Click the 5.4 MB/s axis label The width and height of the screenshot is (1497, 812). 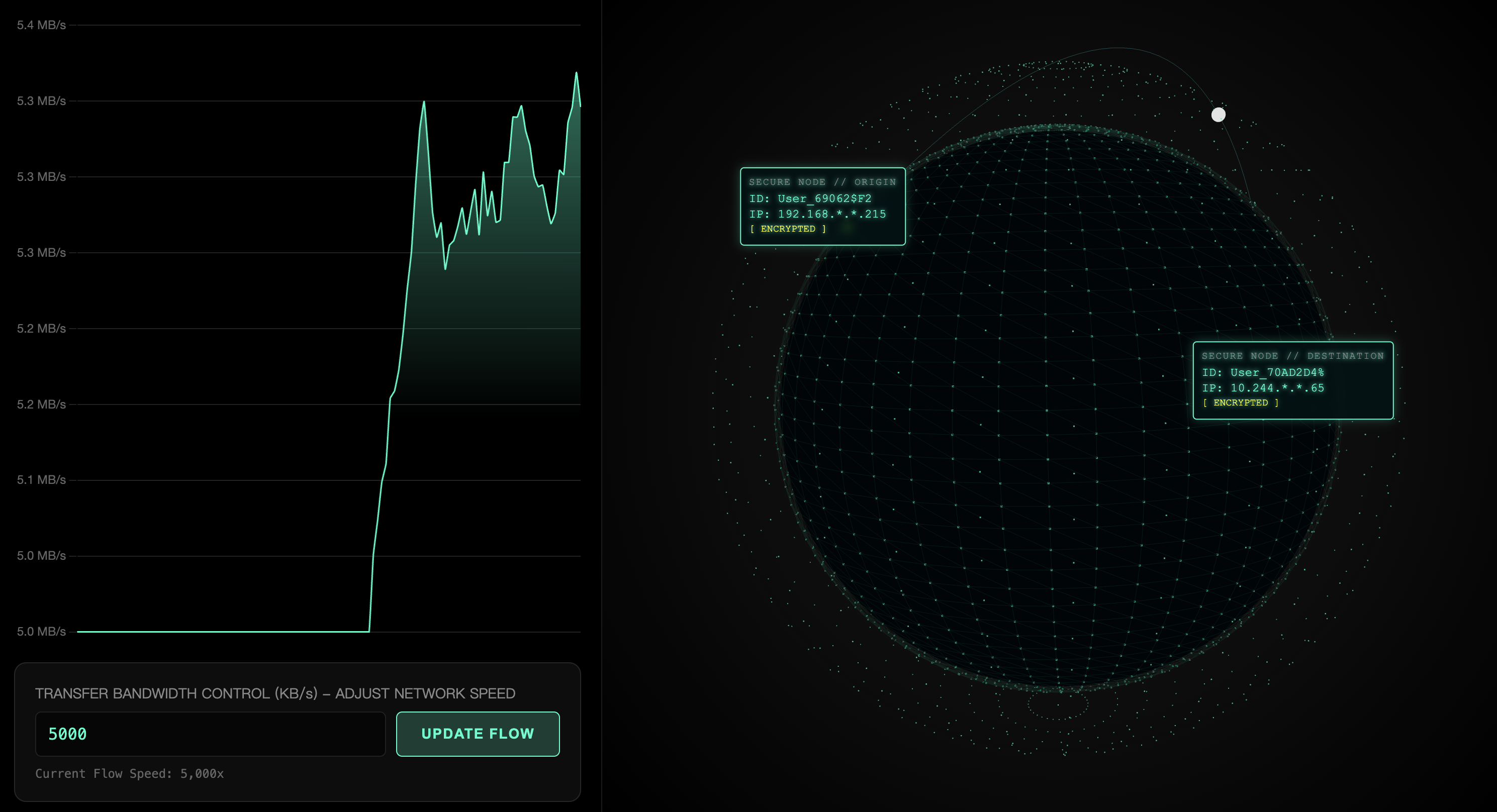[41, 25]
